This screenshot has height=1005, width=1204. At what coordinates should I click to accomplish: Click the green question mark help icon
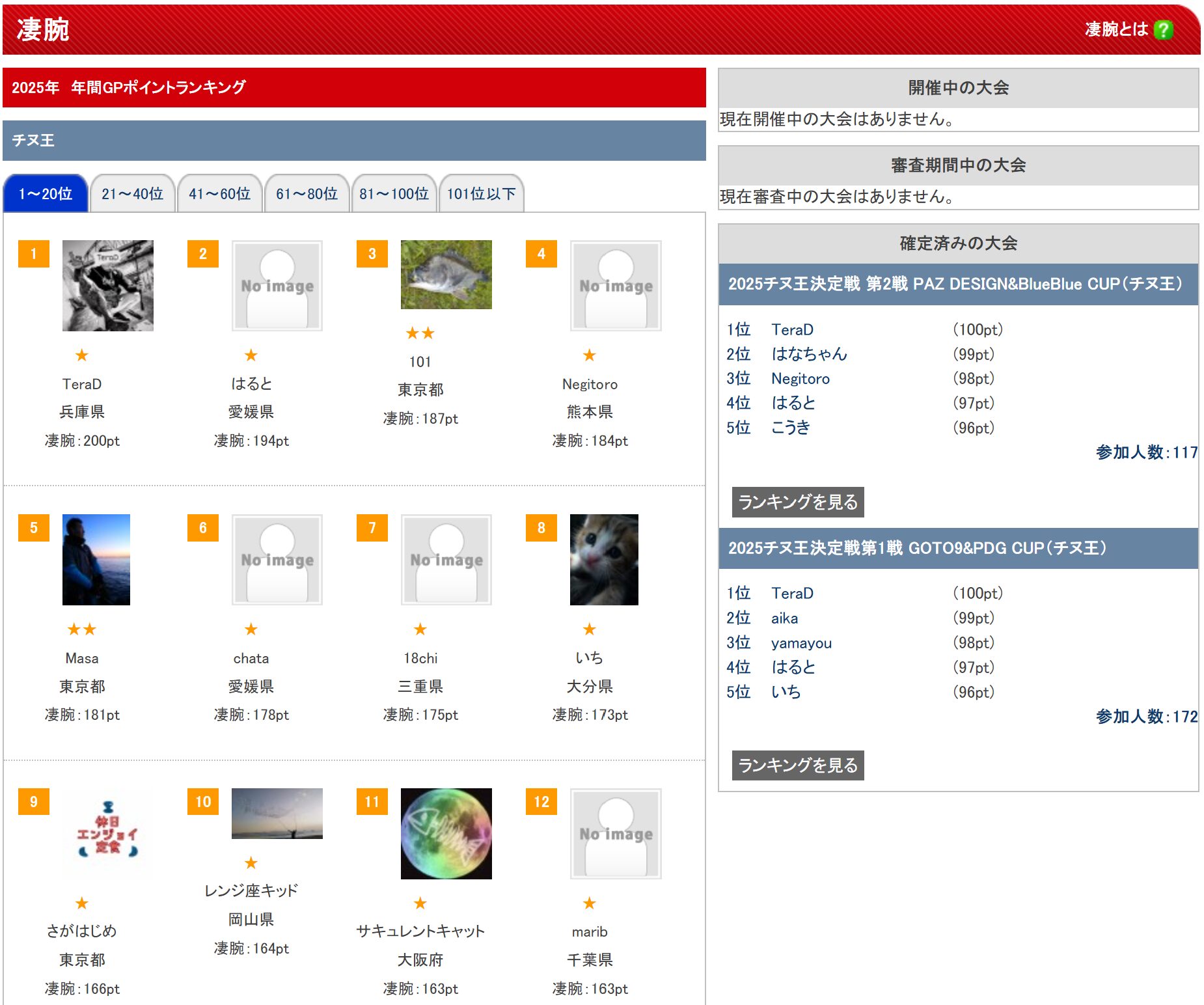(x=1162, y=30)
